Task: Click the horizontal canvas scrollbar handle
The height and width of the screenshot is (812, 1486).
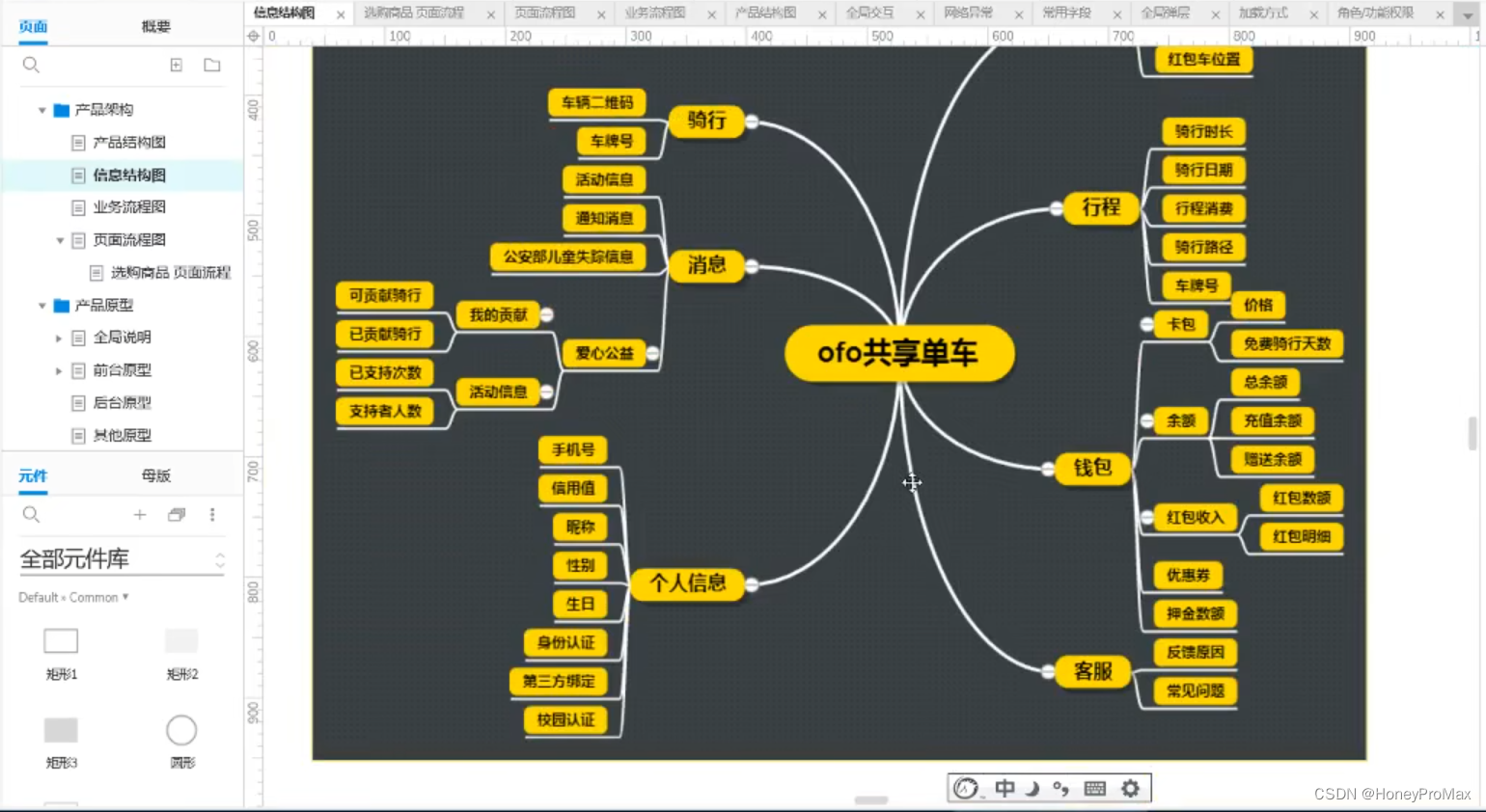Action: coord(871,800)
